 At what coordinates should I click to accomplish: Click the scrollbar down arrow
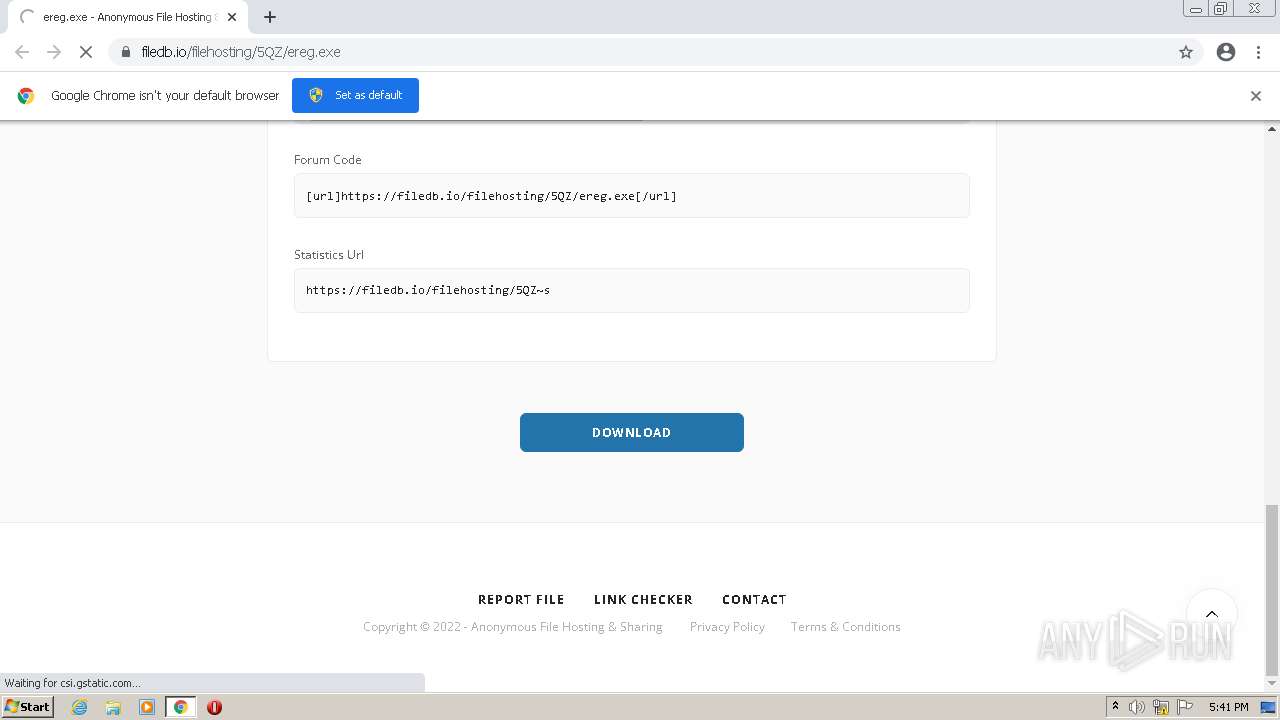pyautogui.click(x=1272, y=684)
